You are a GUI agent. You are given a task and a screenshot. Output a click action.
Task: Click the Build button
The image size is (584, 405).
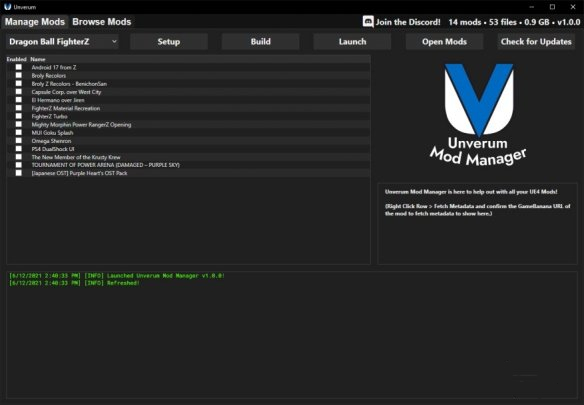tap(261, 41)
